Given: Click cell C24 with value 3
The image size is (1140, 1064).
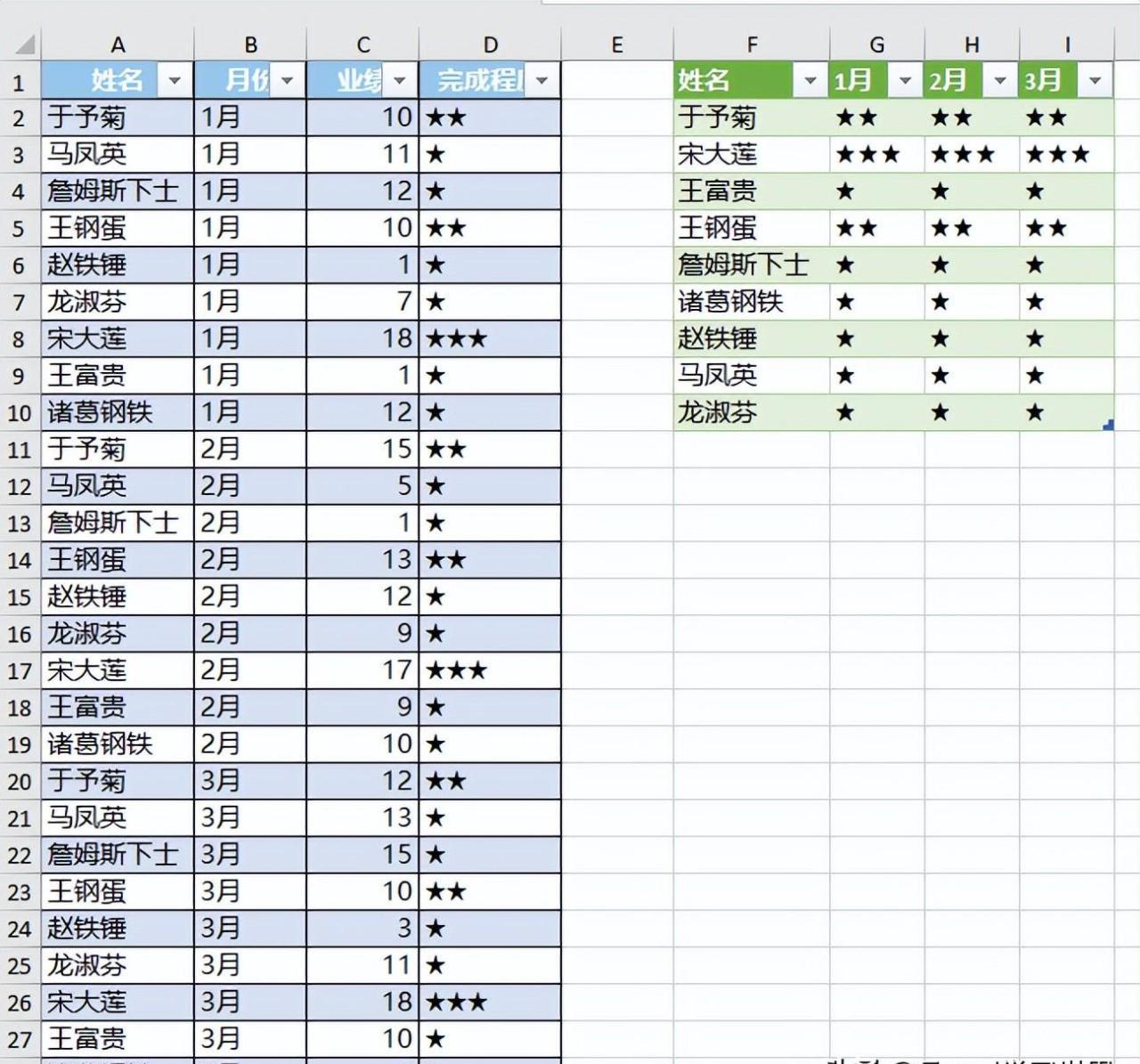Looking at the screenshot, I should click(362, 929).
